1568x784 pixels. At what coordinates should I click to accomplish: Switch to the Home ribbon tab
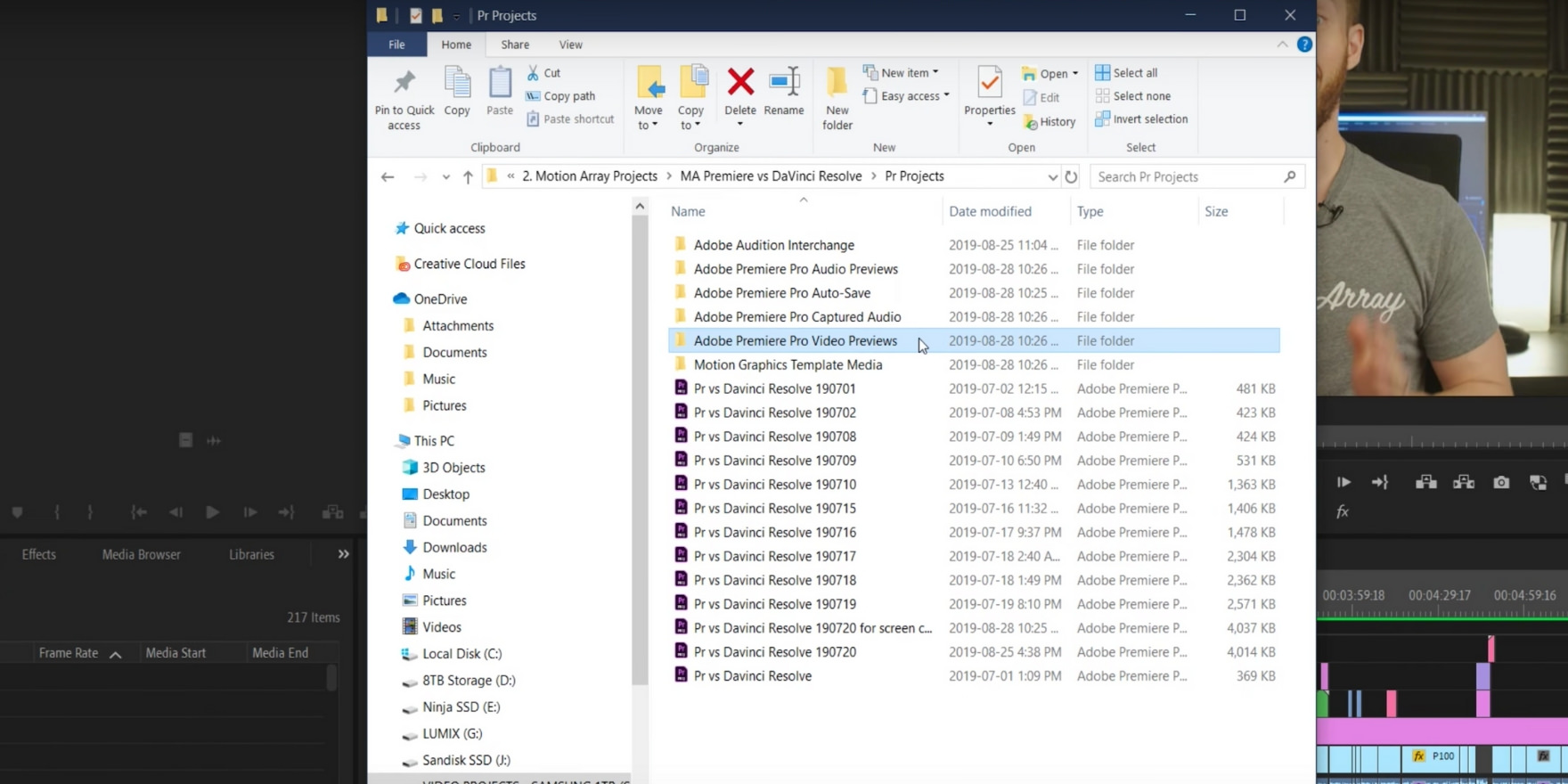coord(456,45)
